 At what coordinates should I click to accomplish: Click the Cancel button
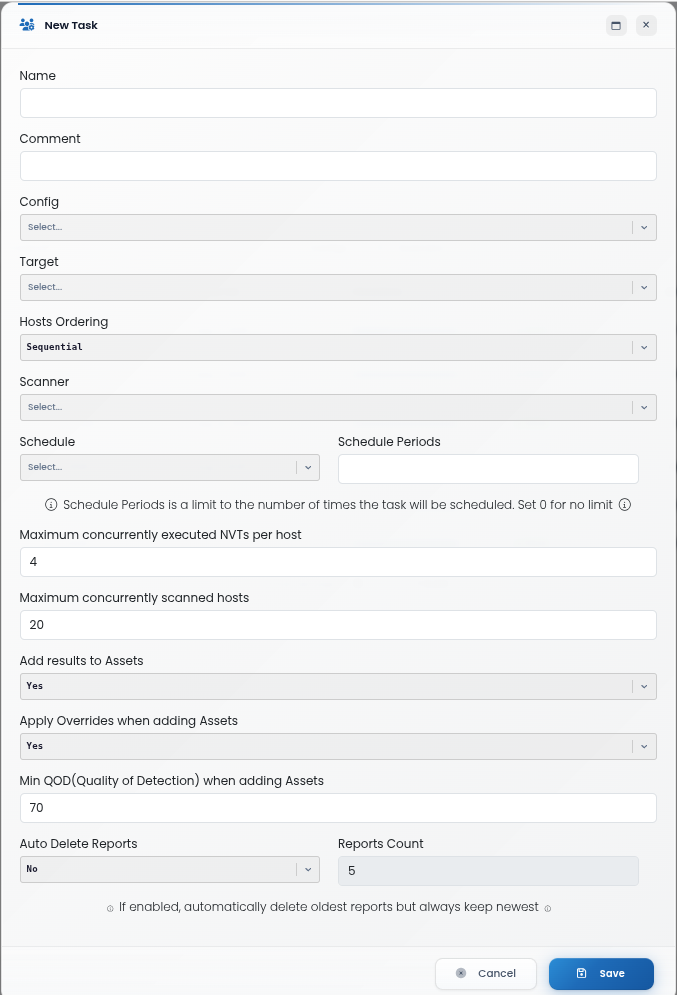tap(486, 973)
